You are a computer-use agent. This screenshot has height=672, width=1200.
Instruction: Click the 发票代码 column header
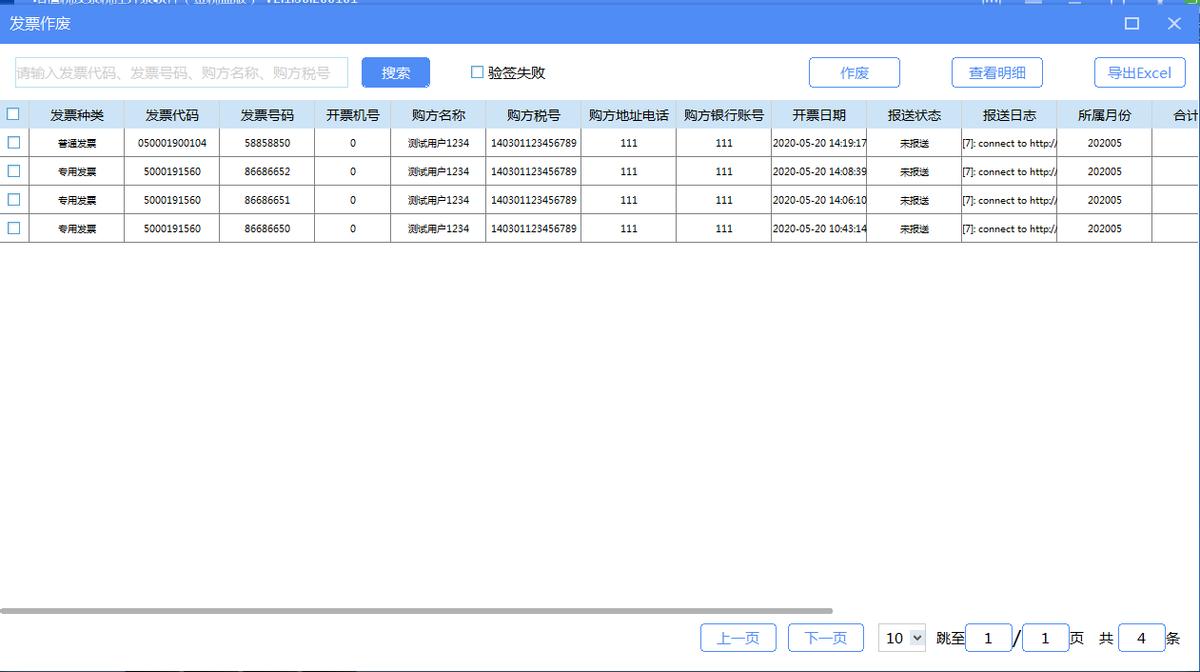coord(172,115)
